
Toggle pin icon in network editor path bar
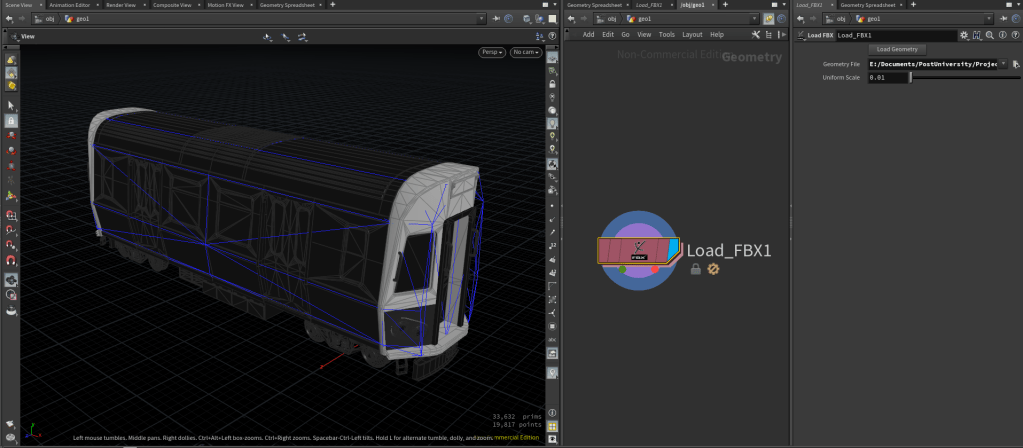pyautogui.click(x=768, y=19)
